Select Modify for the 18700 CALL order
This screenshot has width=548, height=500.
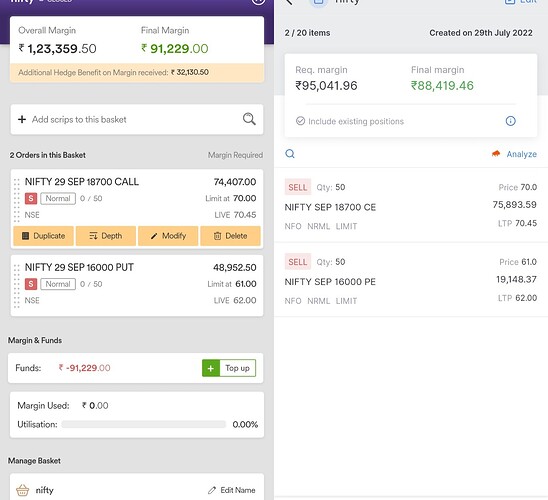tap(168, 236)
